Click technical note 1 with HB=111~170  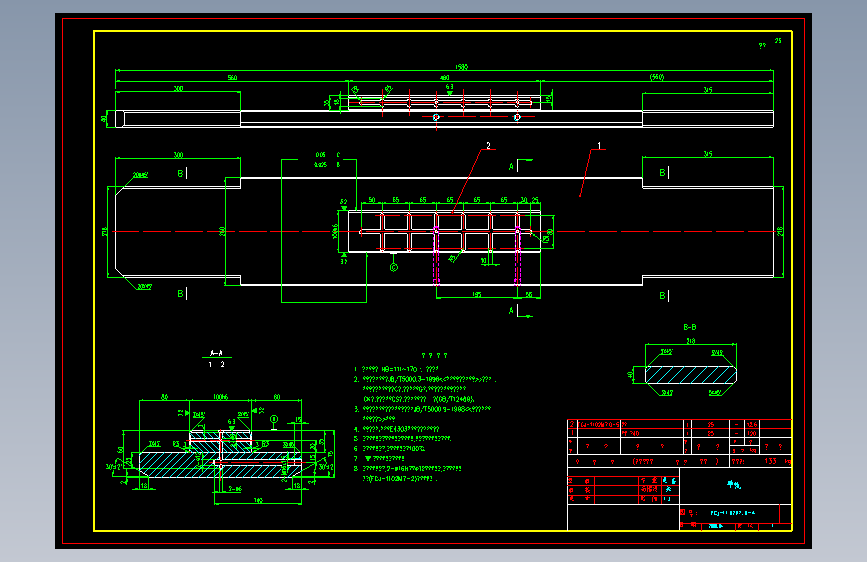(x=396, y=369)
